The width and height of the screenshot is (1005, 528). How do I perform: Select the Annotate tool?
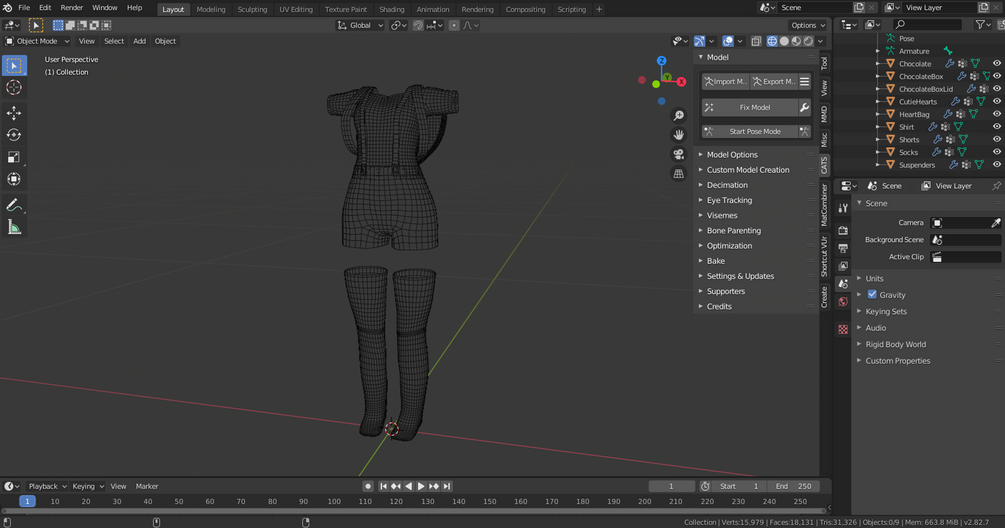click(14, 205)
